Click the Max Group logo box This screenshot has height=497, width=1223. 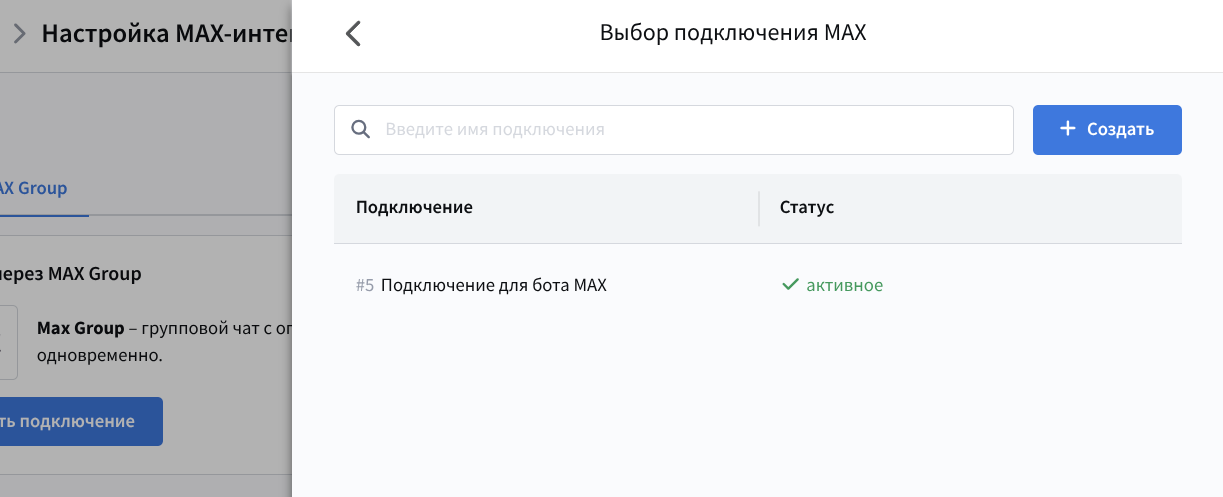pyautogui.click(x=8, y=342)
